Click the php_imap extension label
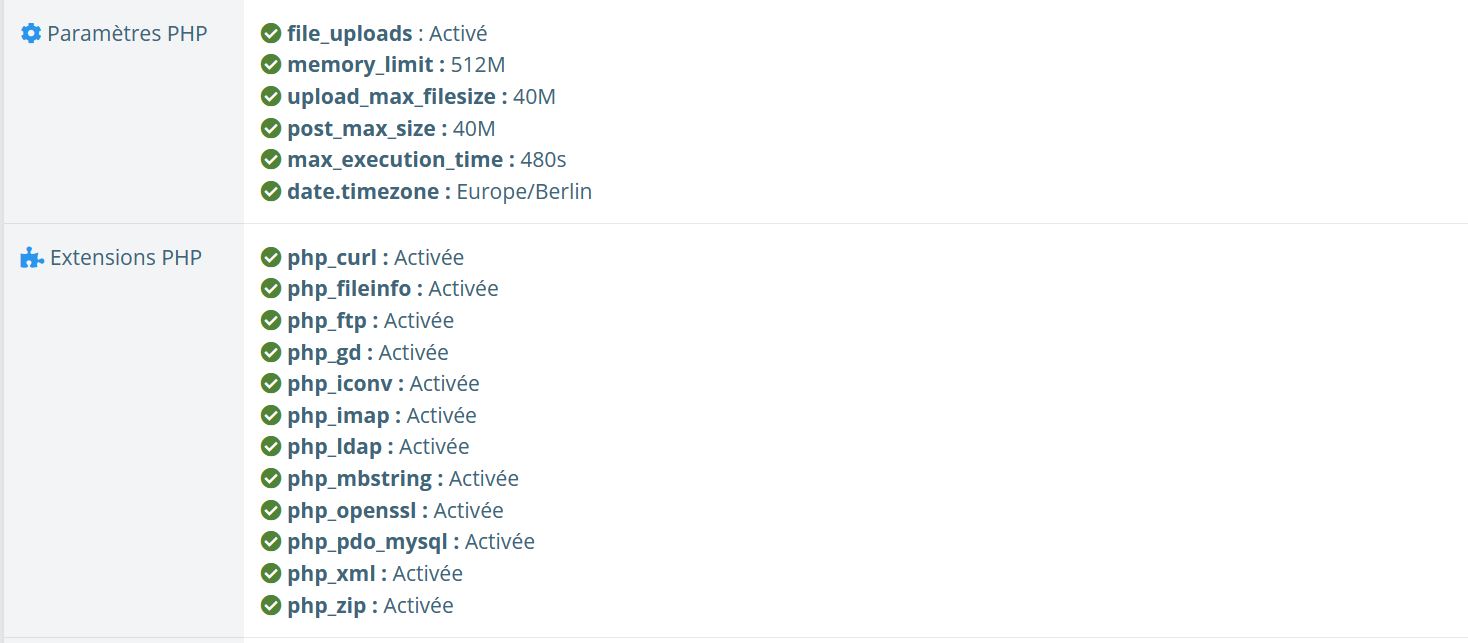Viewport: 1468px width, 643px height. [338, 416]
